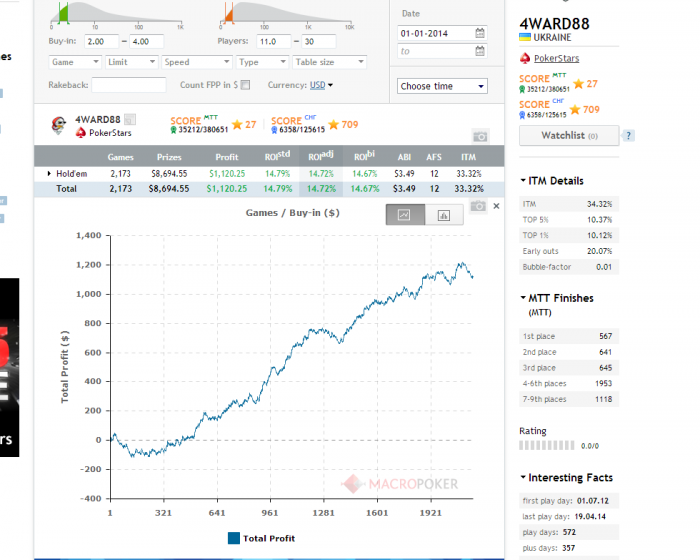Sort table by ROI bi column

point(364,156)
